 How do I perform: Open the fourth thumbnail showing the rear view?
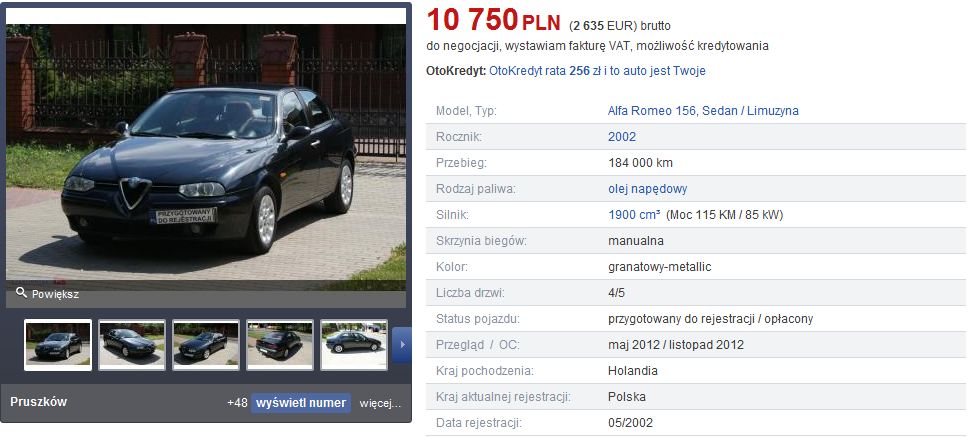(x=280, y=344)
